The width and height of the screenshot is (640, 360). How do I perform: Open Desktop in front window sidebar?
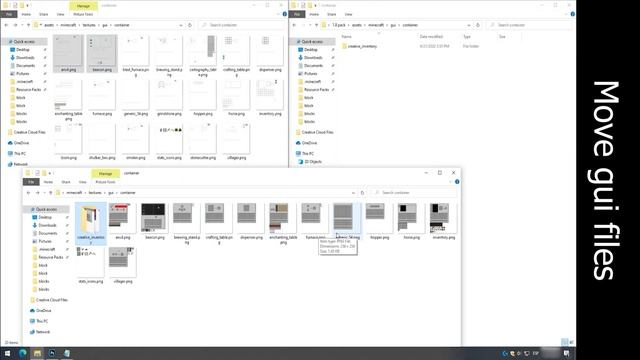45,217
